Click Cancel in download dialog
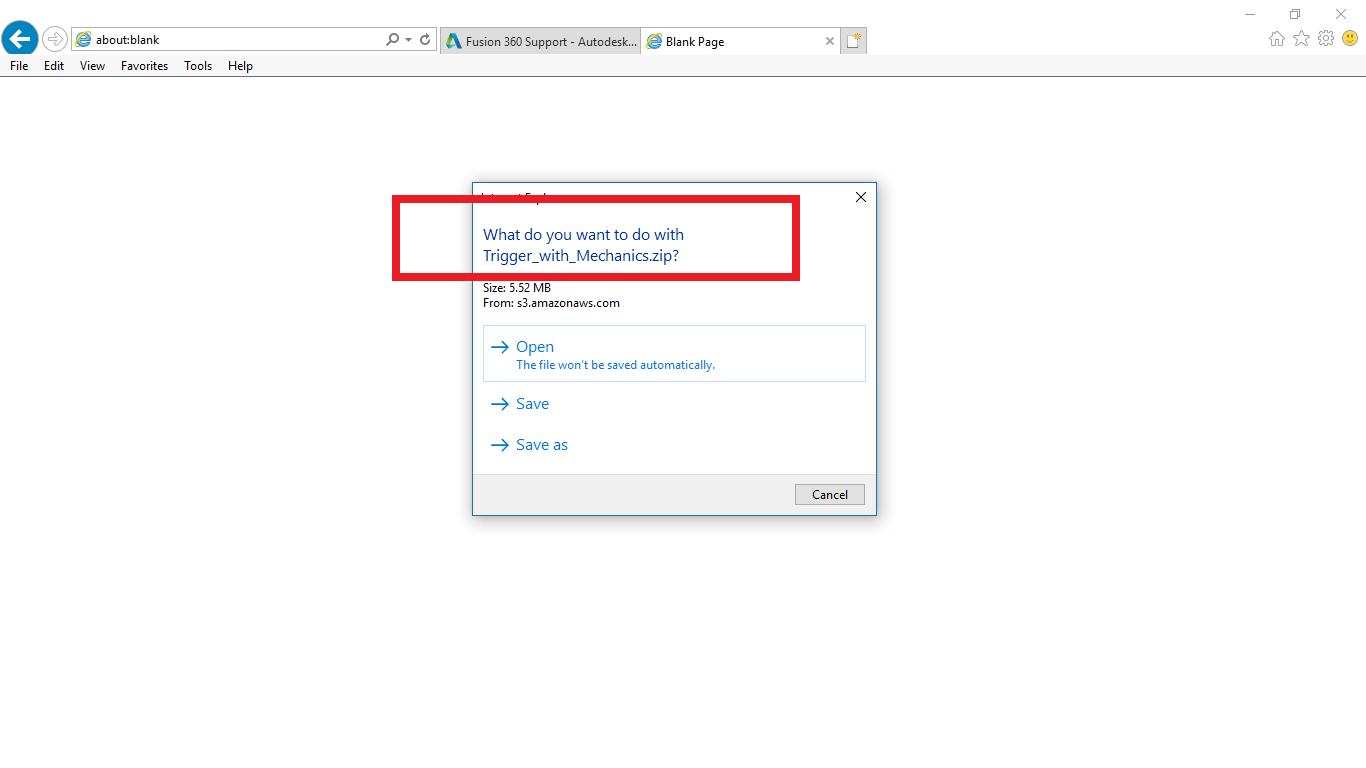Viewport: 1366px width, 768px height. point(830,495)
